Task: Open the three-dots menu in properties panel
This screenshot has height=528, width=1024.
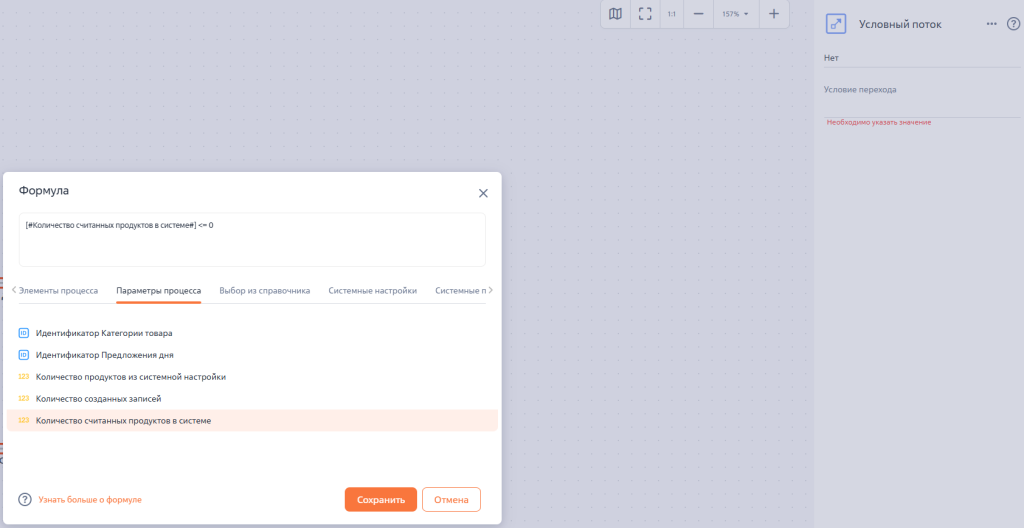Action: (x=992, y=24)
